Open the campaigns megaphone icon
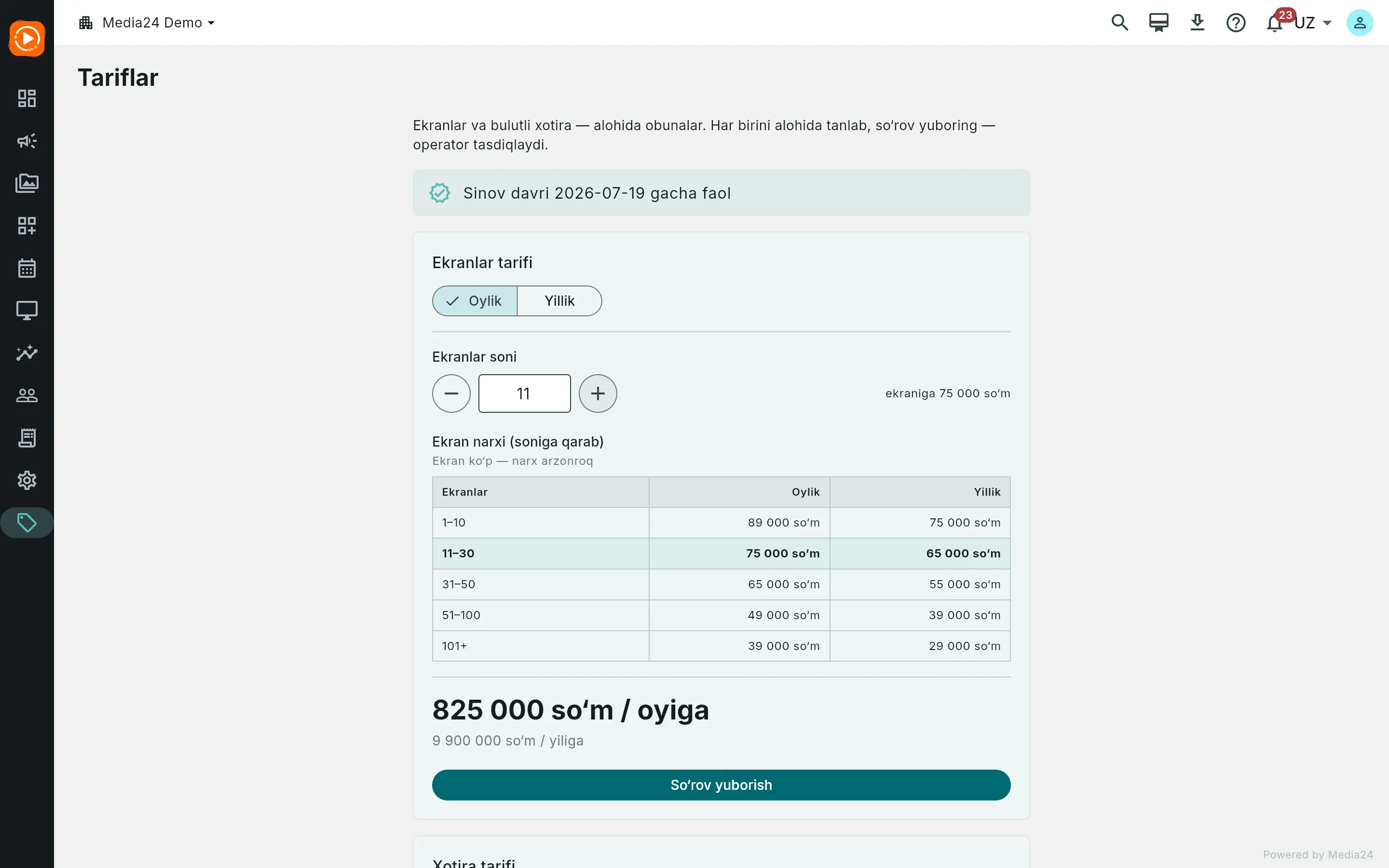 pyautogui.click(x=27, y=141)
